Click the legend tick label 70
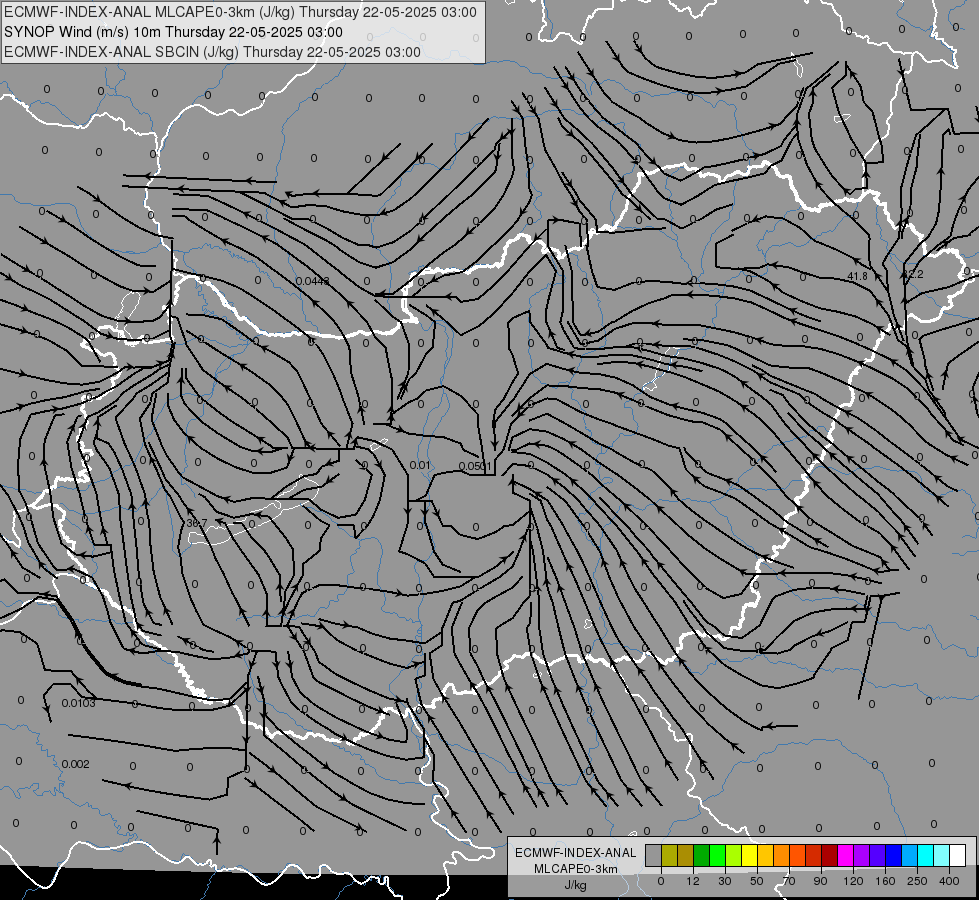The width and height of the screenshot is (979, 900). coord(789,881)
